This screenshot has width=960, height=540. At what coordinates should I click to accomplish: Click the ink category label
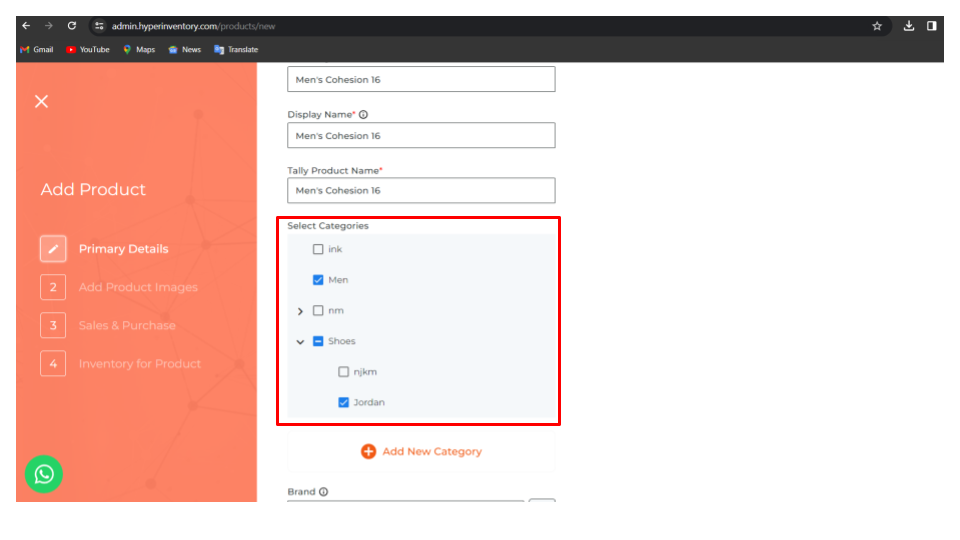335,249
